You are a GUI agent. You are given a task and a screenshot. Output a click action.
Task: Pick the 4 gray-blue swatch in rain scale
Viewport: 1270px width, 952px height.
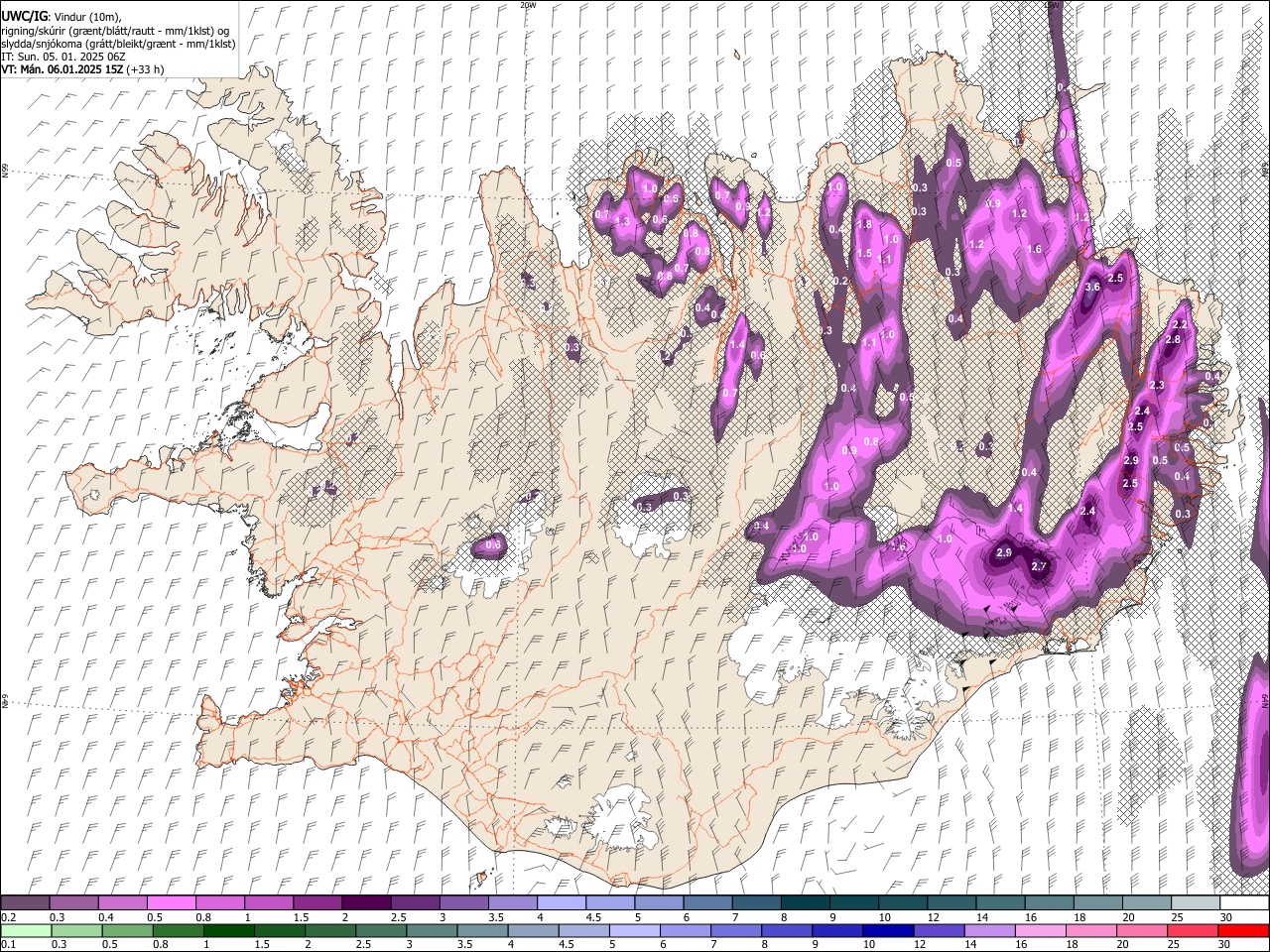[532, 931]
